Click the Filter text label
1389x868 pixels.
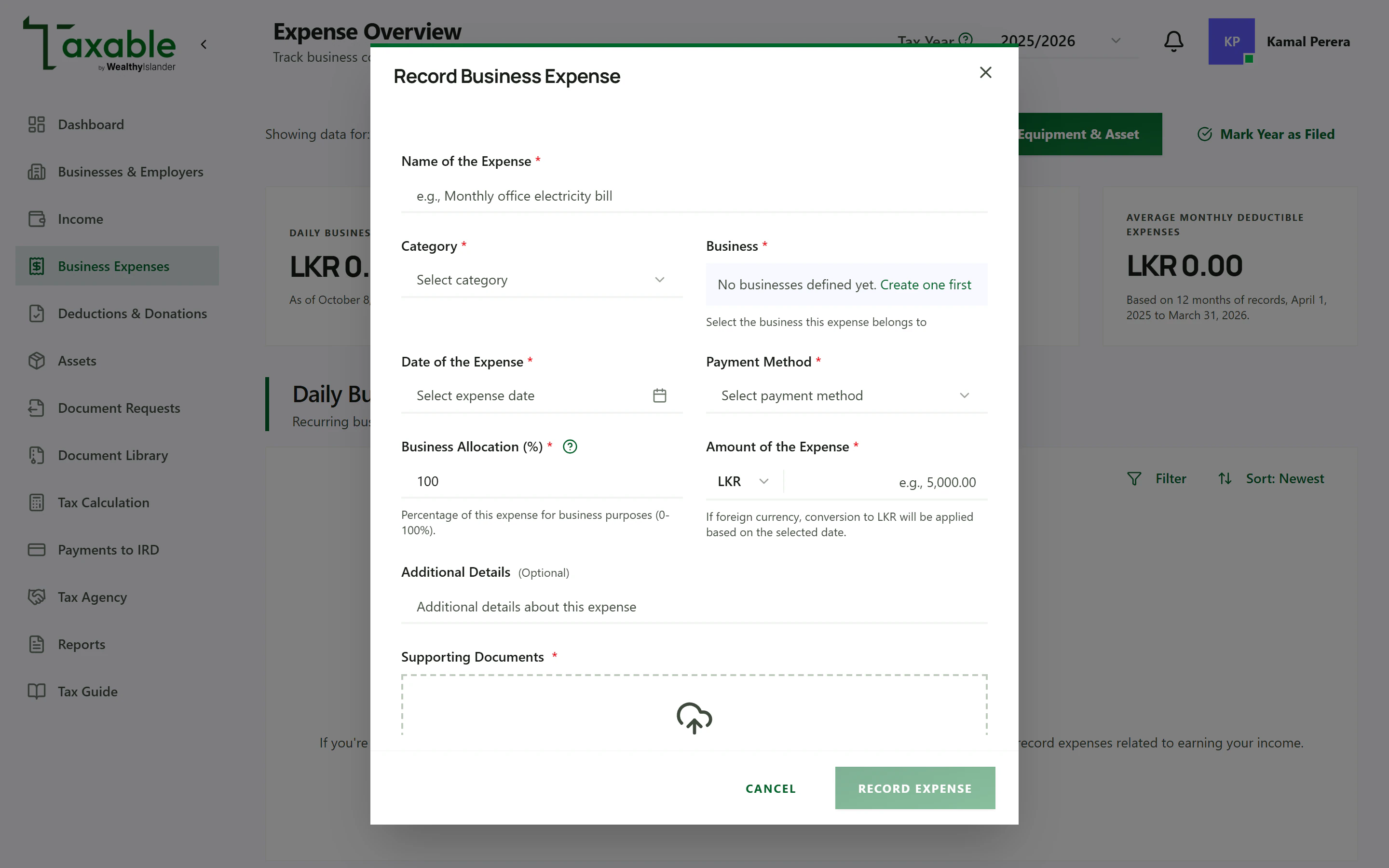[1171, 478]
